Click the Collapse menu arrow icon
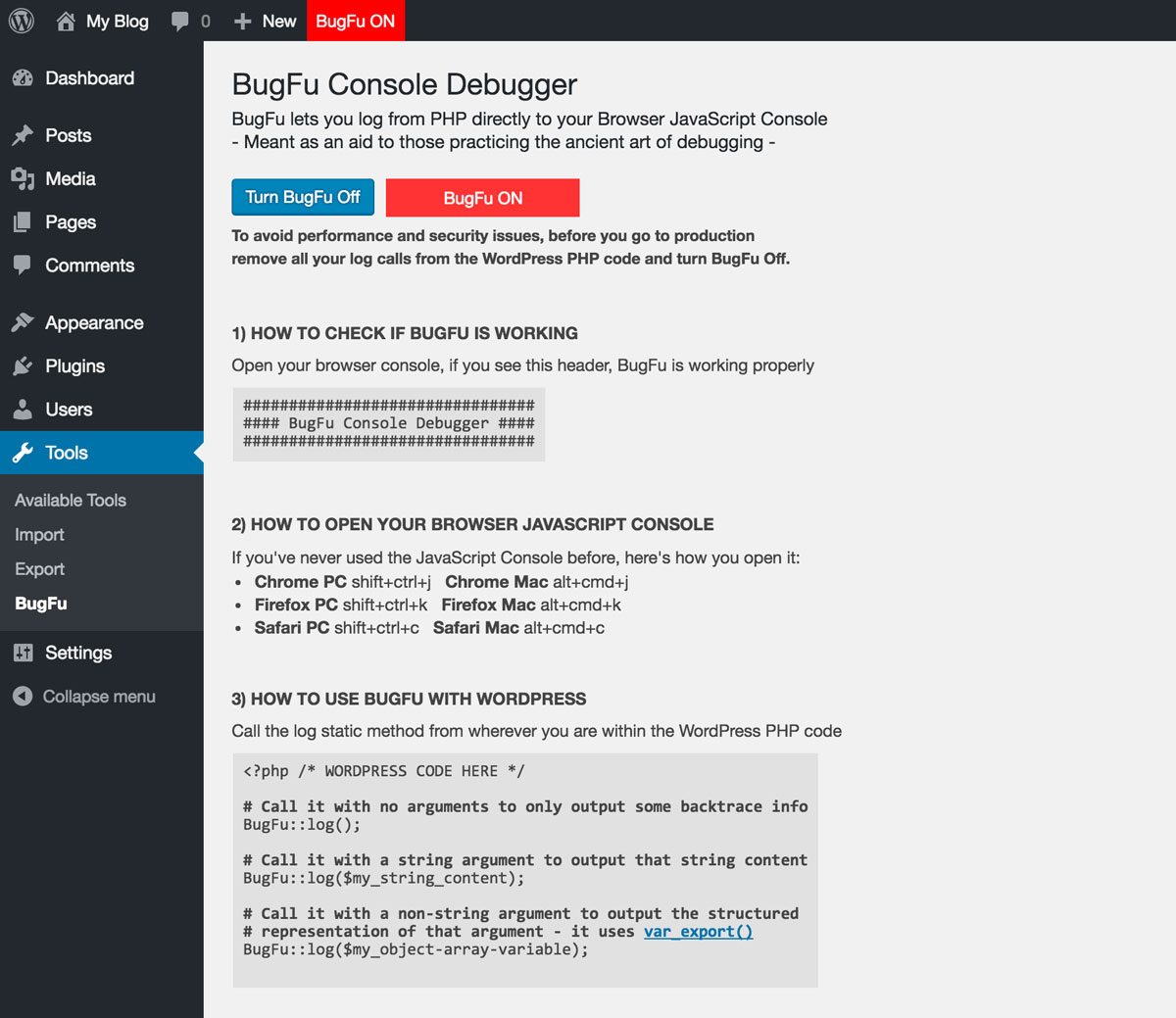 tap(23, 697)
